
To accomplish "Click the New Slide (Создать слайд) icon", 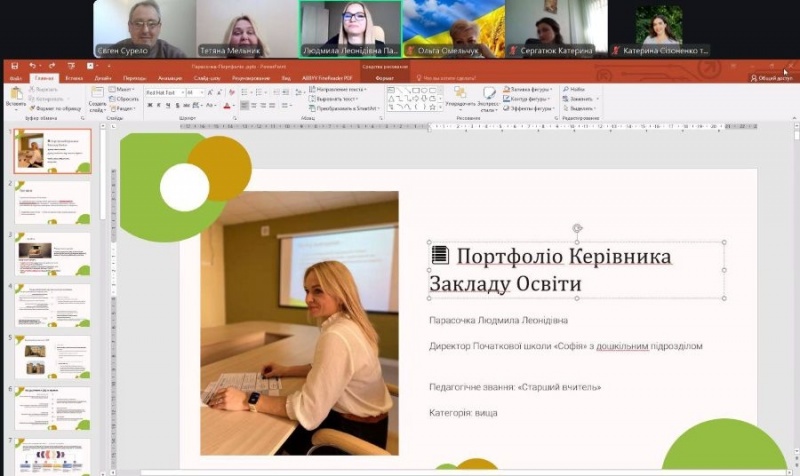I will click(x=97, y=95).
